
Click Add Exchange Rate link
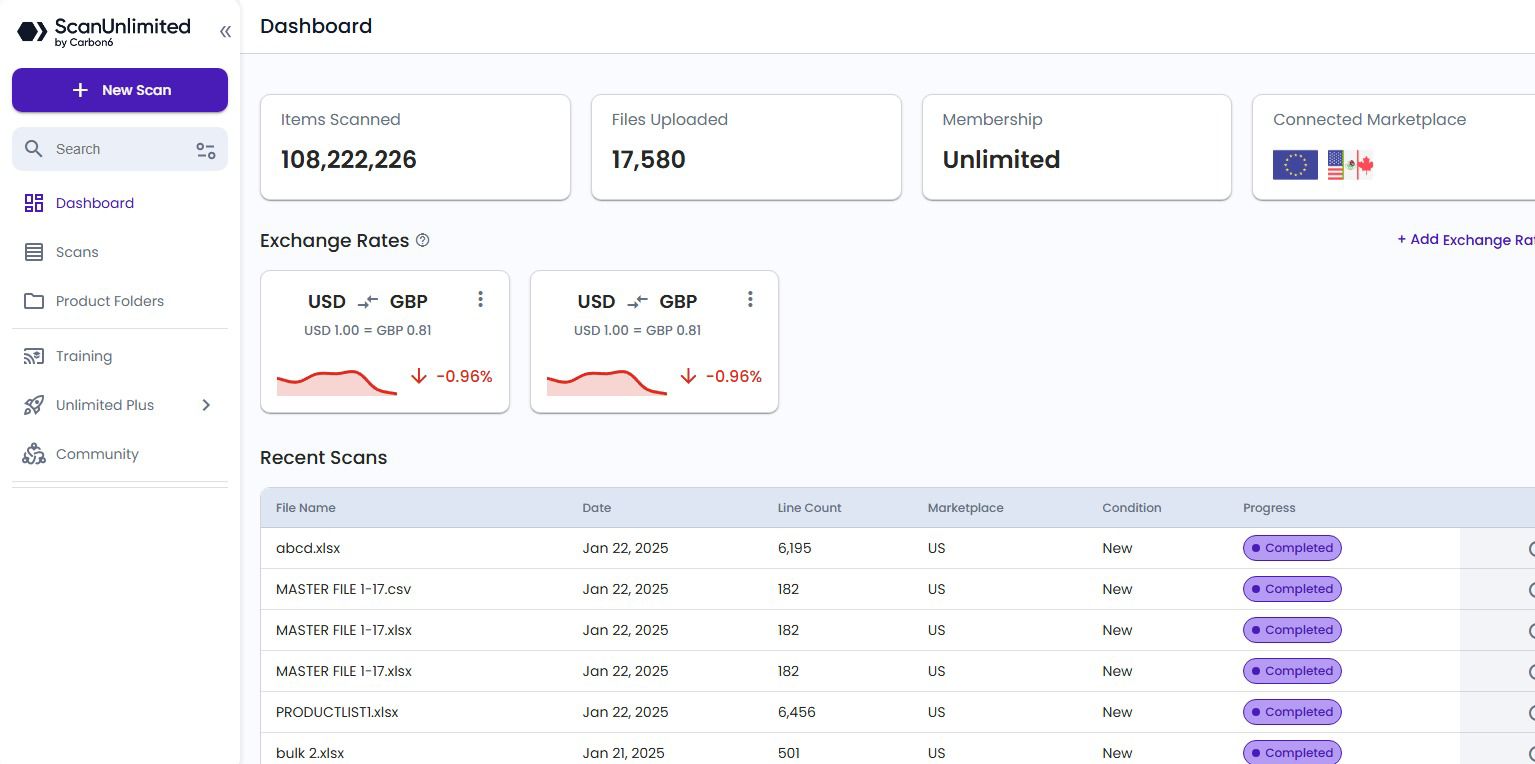tap(1466, 240)
